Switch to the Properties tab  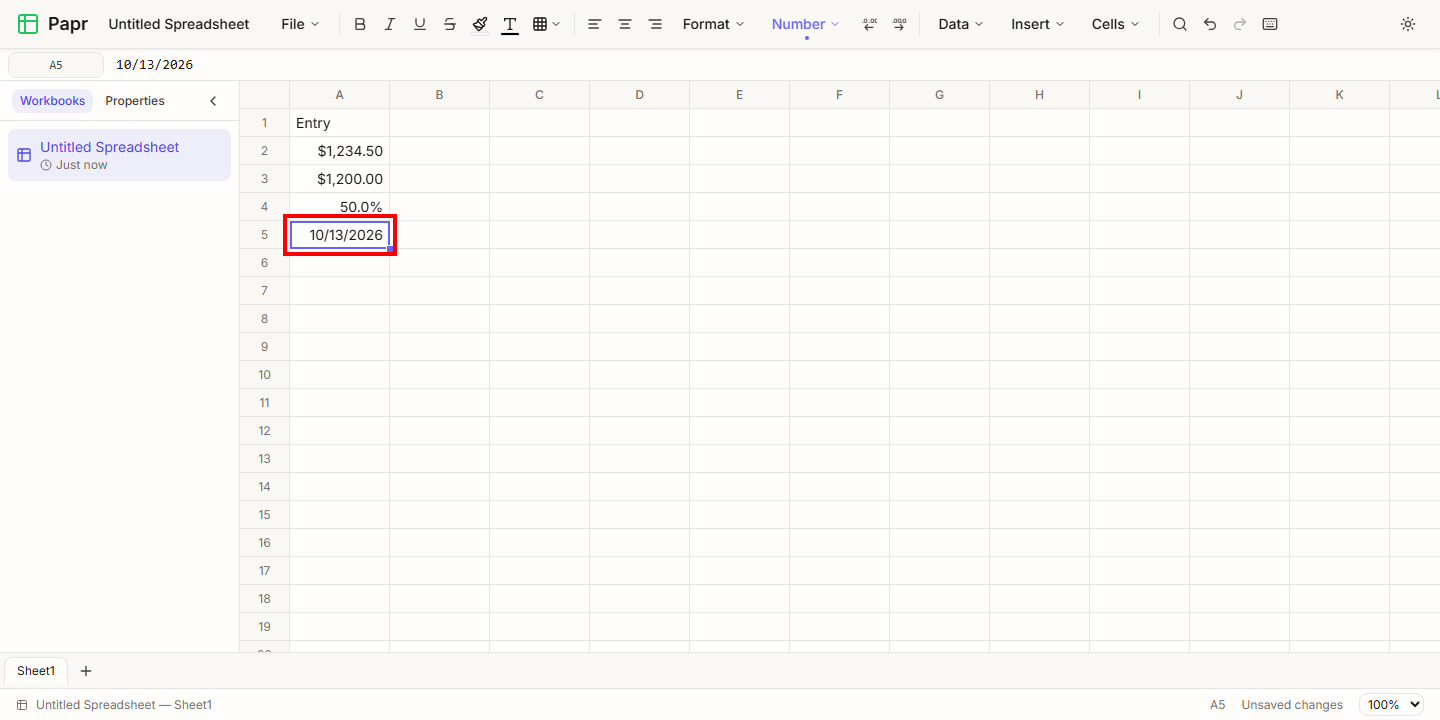(135, 101)
